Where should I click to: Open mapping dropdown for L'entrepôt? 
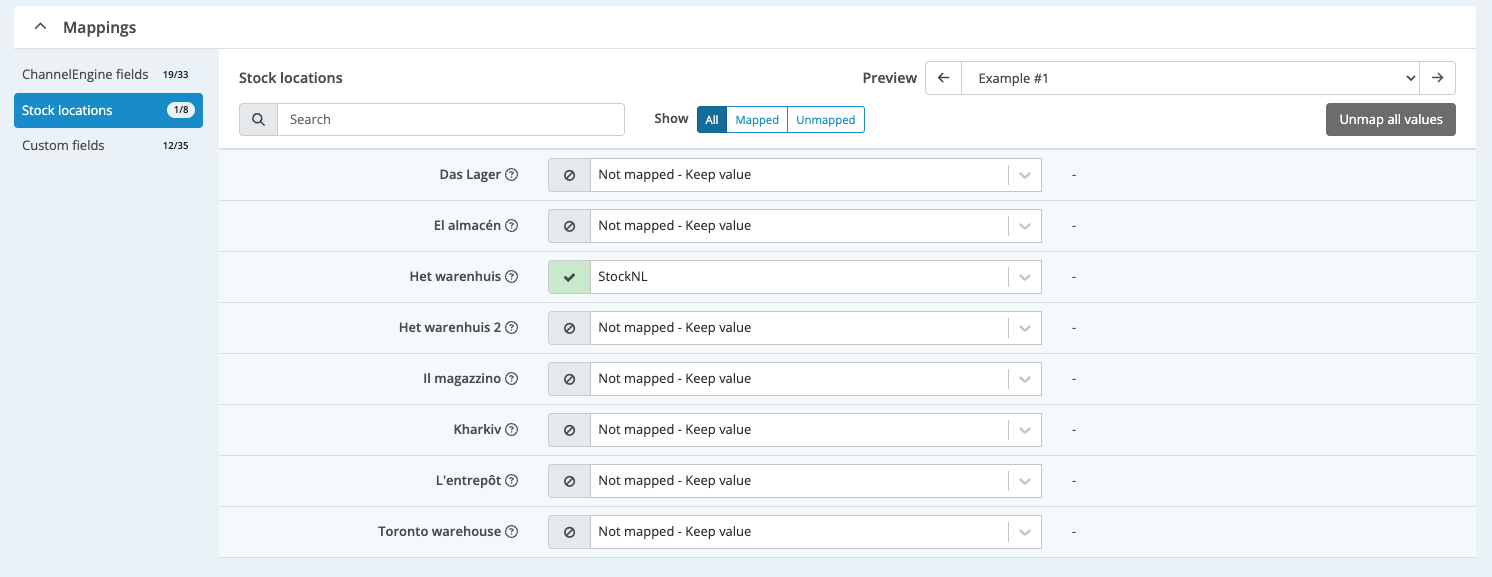point(816,481)
